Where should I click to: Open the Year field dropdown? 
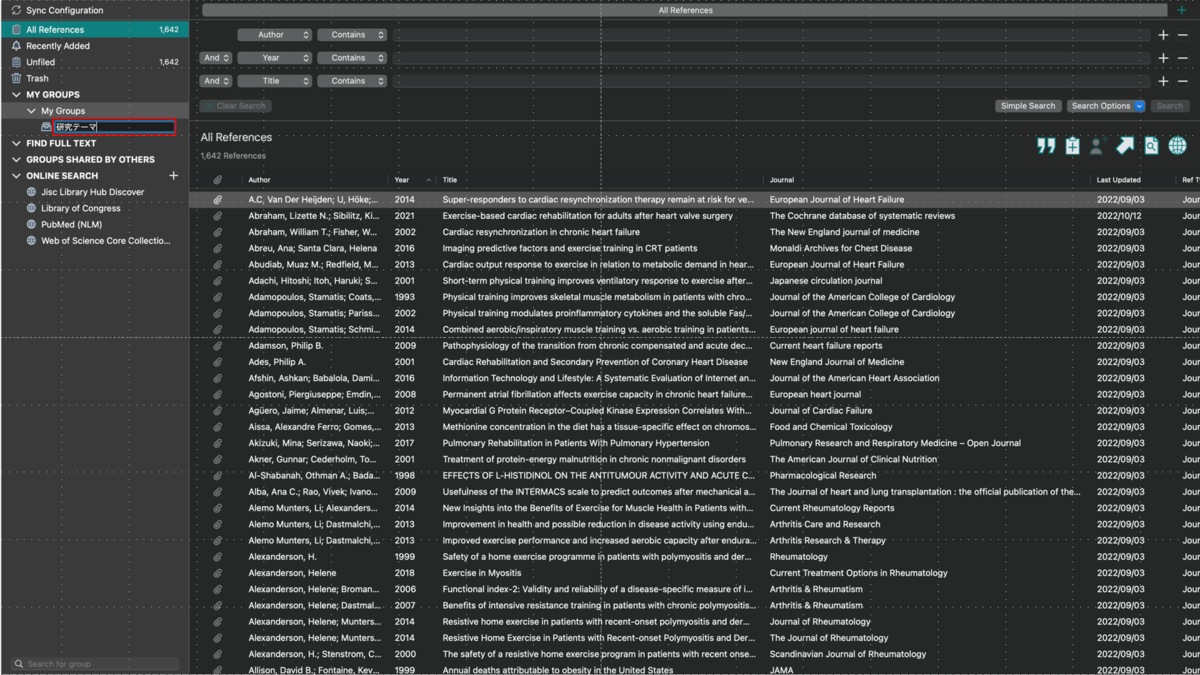(x=274, y=58)
